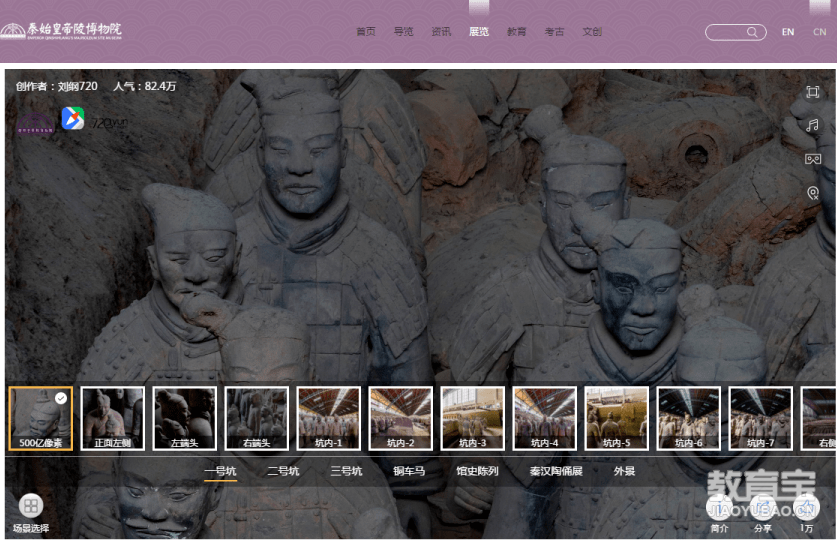Switch site language to EN
Screen dimensions: 837x540
788,32
